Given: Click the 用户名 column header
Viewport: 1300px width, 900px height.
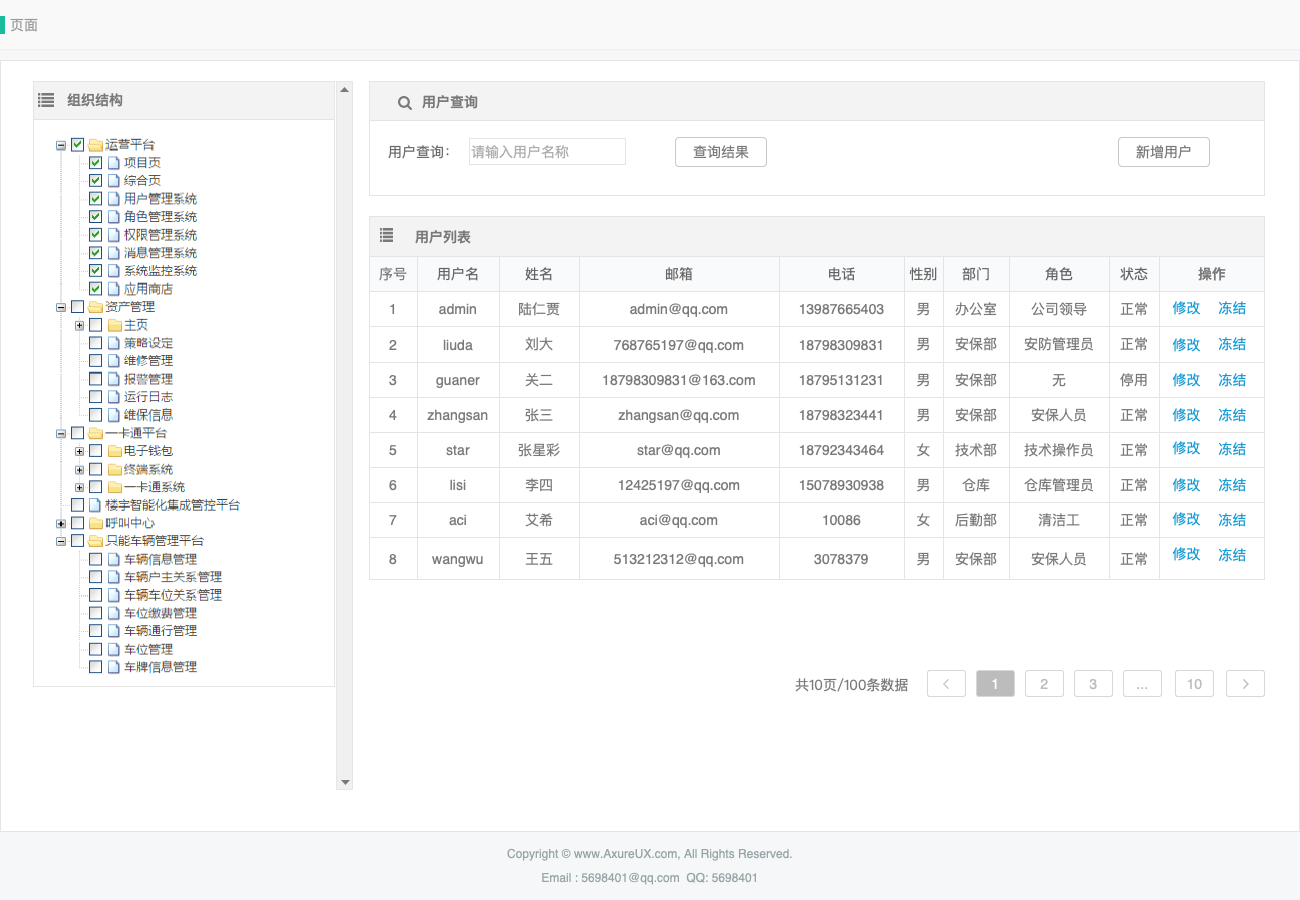Looking at the screenshot, I should [458, 274].
